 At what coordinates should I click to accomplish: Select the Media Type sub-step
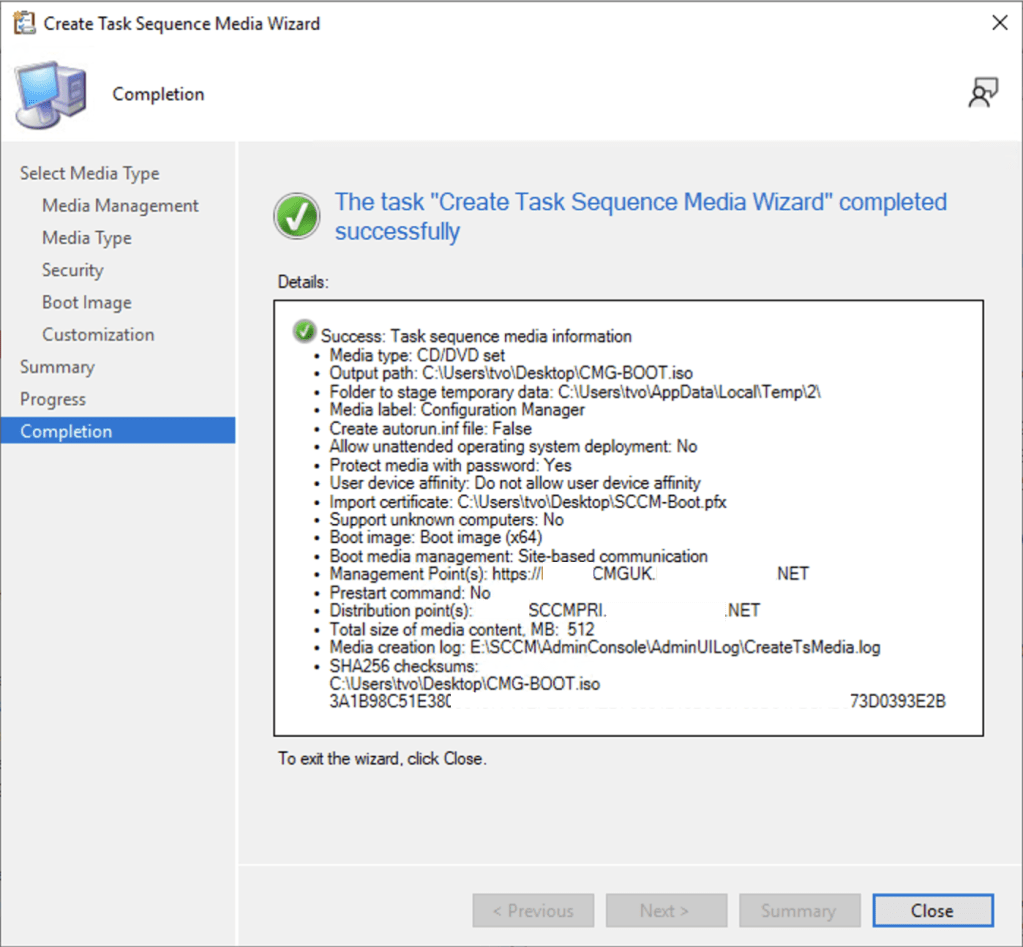pyautogui.click(x=87, y=238)
